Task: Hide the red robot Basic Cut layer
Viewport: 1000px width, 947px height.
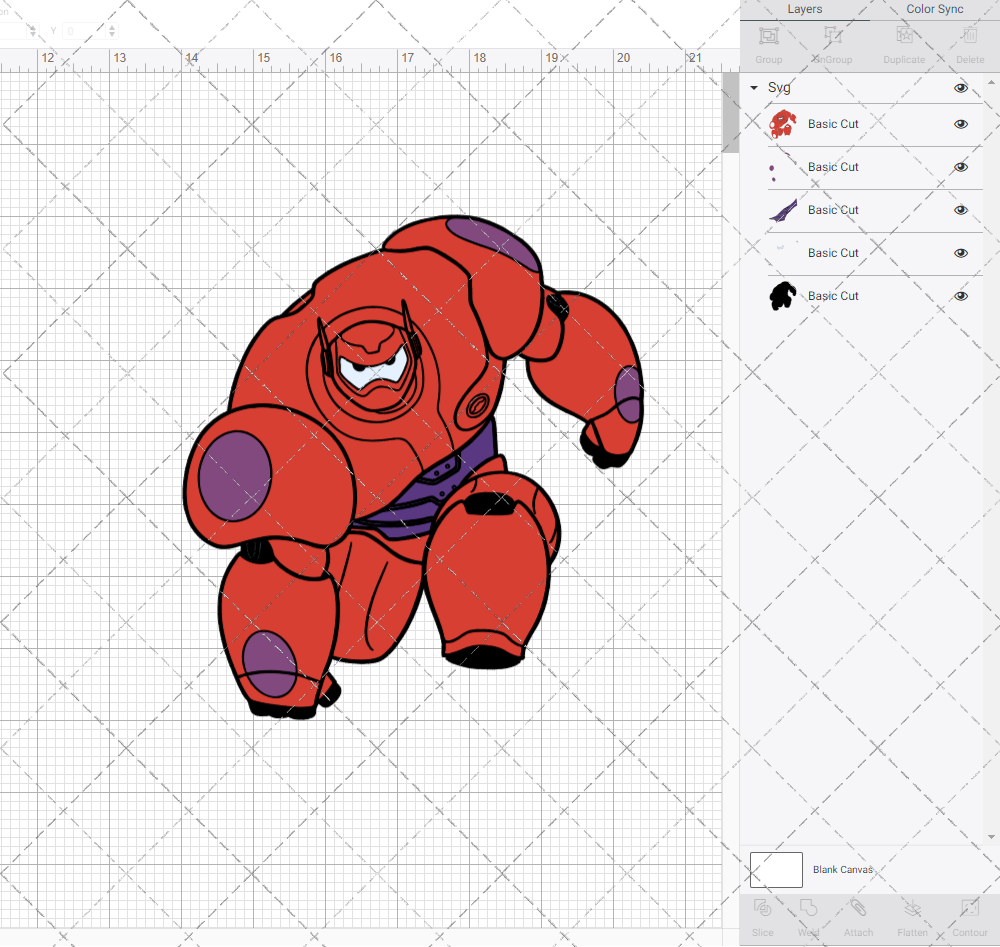Action: click(x=960, y=124)
